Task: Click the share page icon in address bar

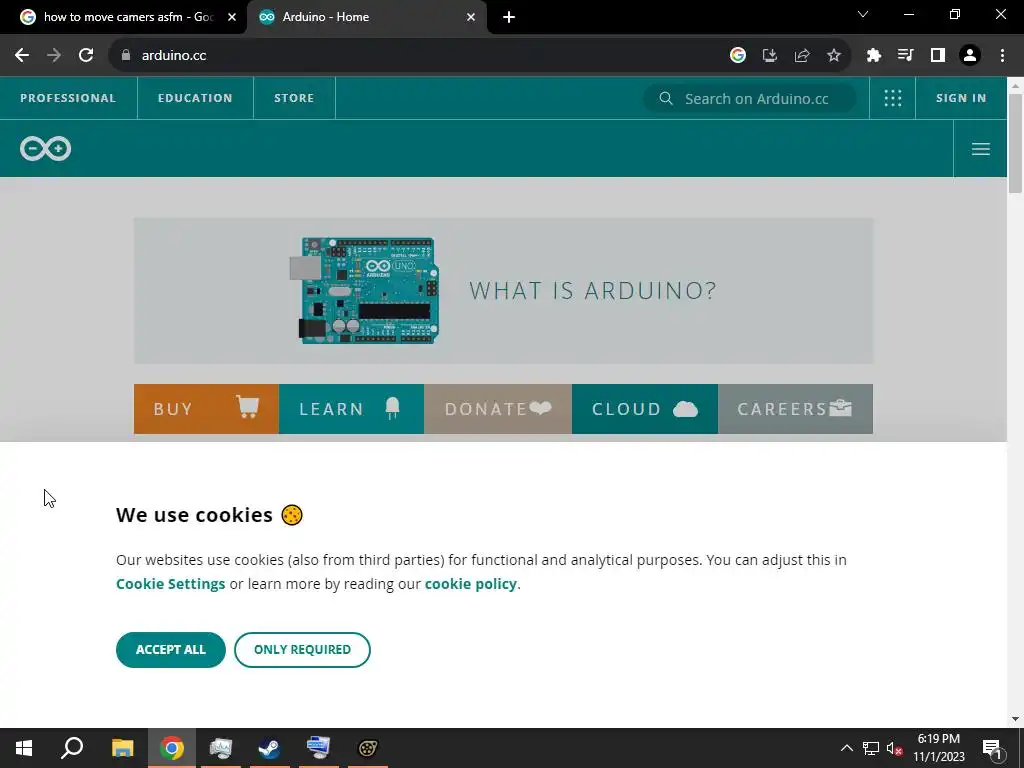Action: tap(801, 56)
